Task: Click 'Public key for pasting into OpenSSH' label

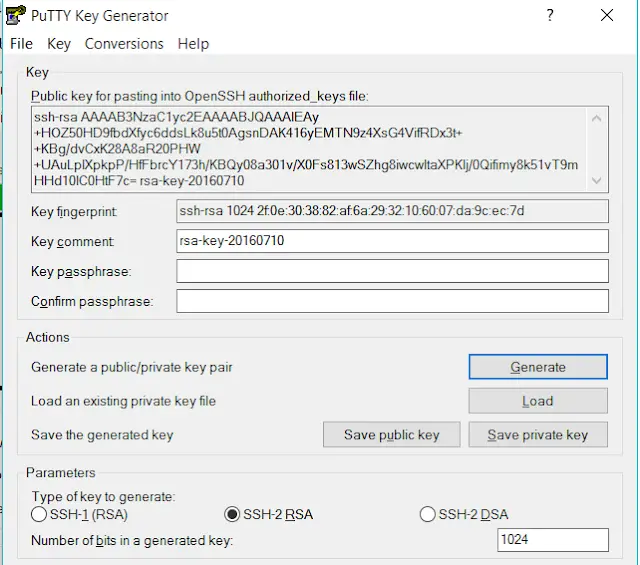Action: click(x=200, y=96)
